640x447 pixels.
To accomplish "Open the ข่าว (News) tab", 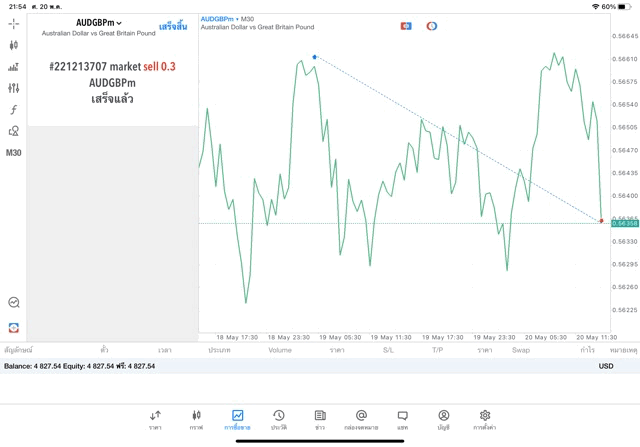I will [320, 420].
